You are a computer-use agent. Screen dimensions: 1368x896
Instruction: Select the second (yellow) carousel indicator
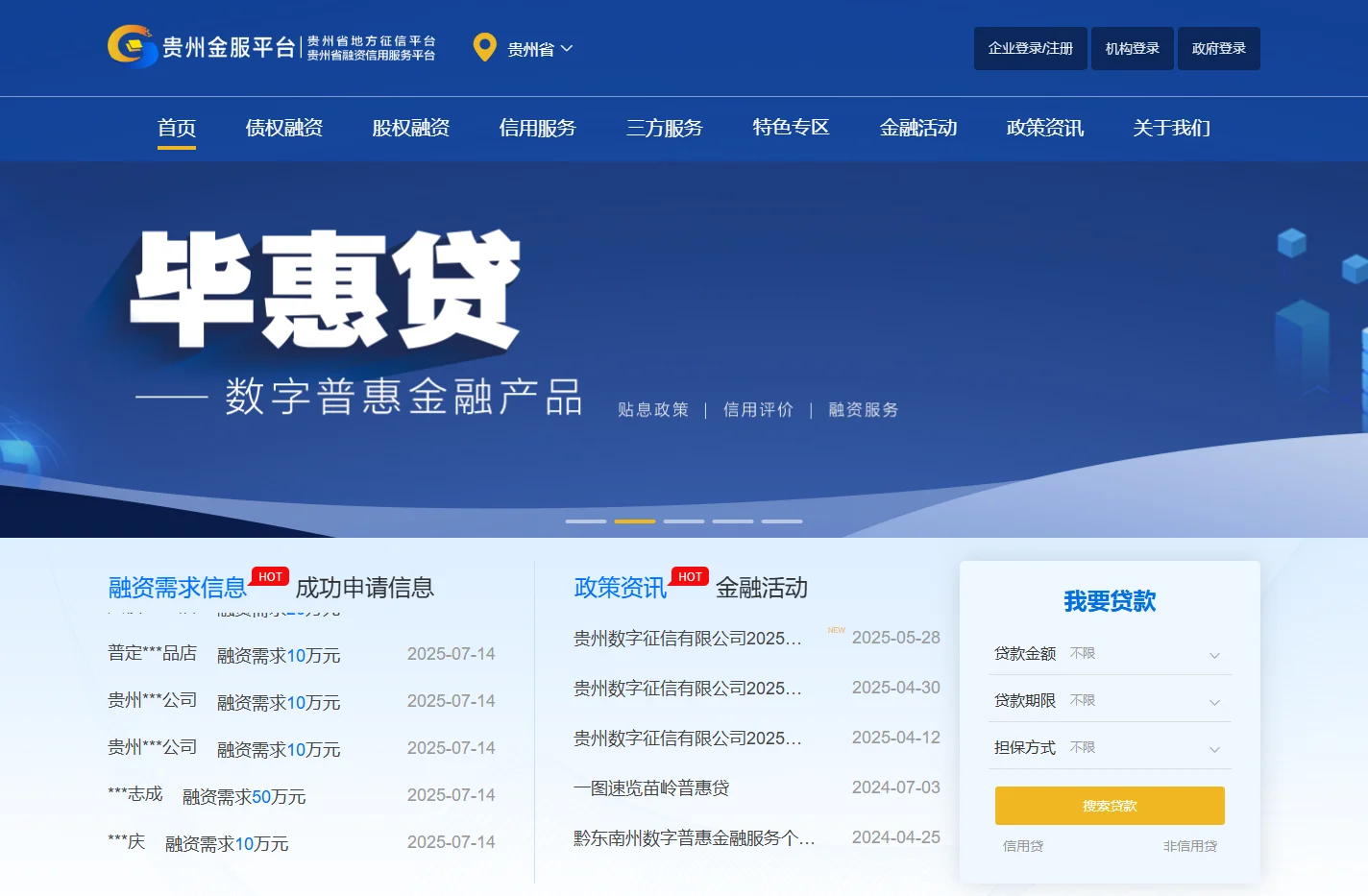point(635,521)
